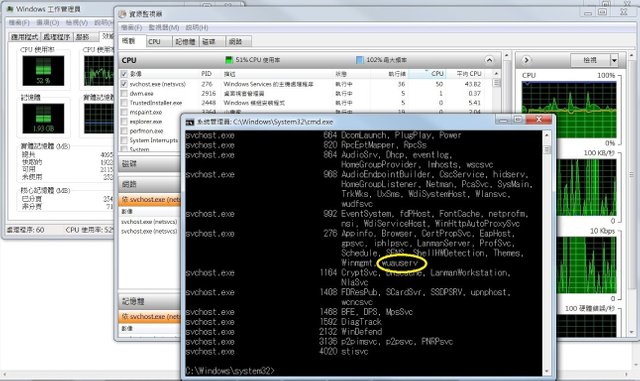Click the orange svchost.exe filter banner under Memory
Image resolution: width=640 pixels, height=381 pixels.
click(x=150, y=316)
